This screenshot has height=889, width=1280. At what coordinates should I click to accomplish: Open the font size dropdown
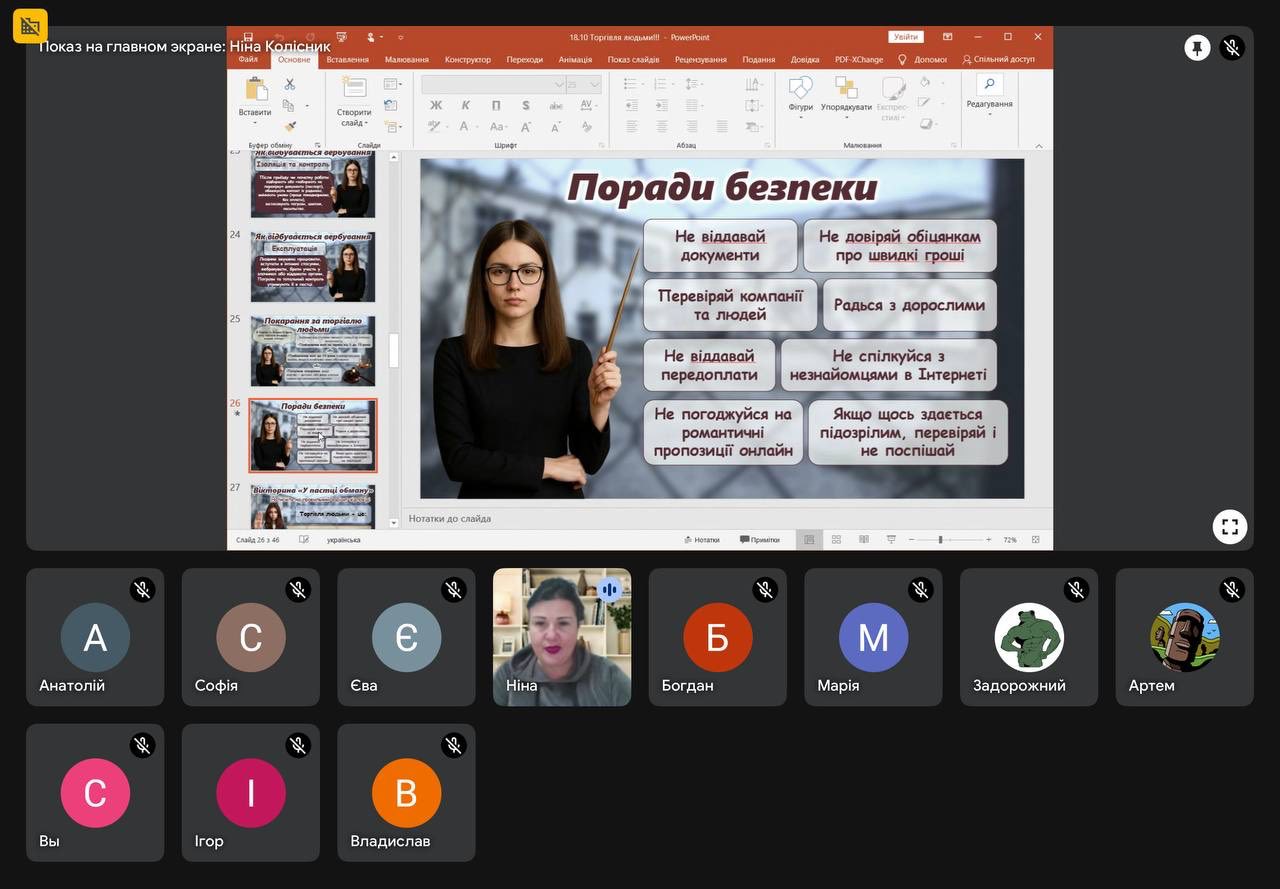coord(595,85)
